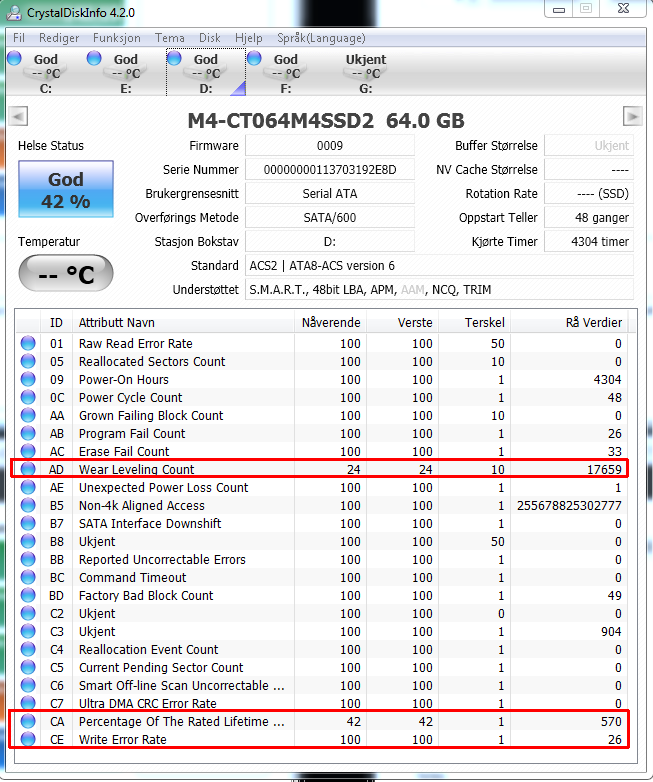Click the temperature display button
Viewport: 653px width, 782px height.
[x=66, y=273]
